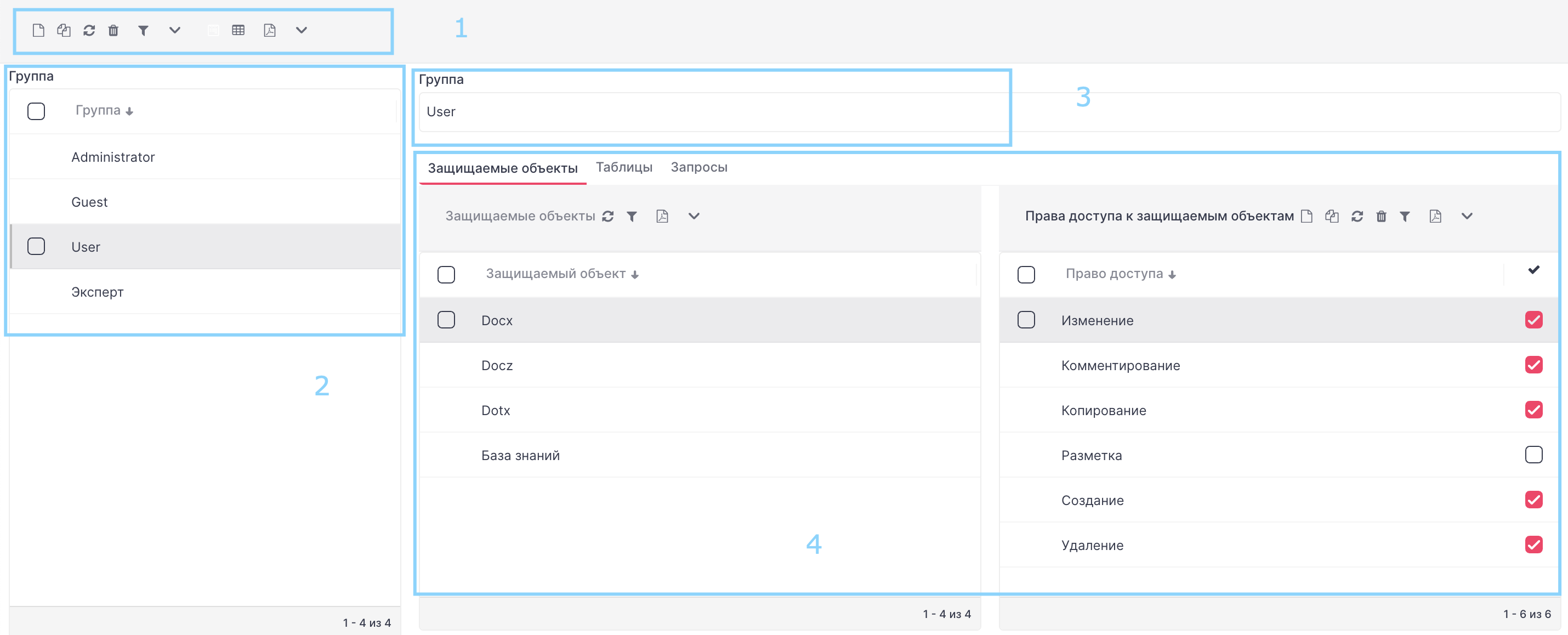
Task: Create a new record in main toolbar
Action: pos(38,31)
